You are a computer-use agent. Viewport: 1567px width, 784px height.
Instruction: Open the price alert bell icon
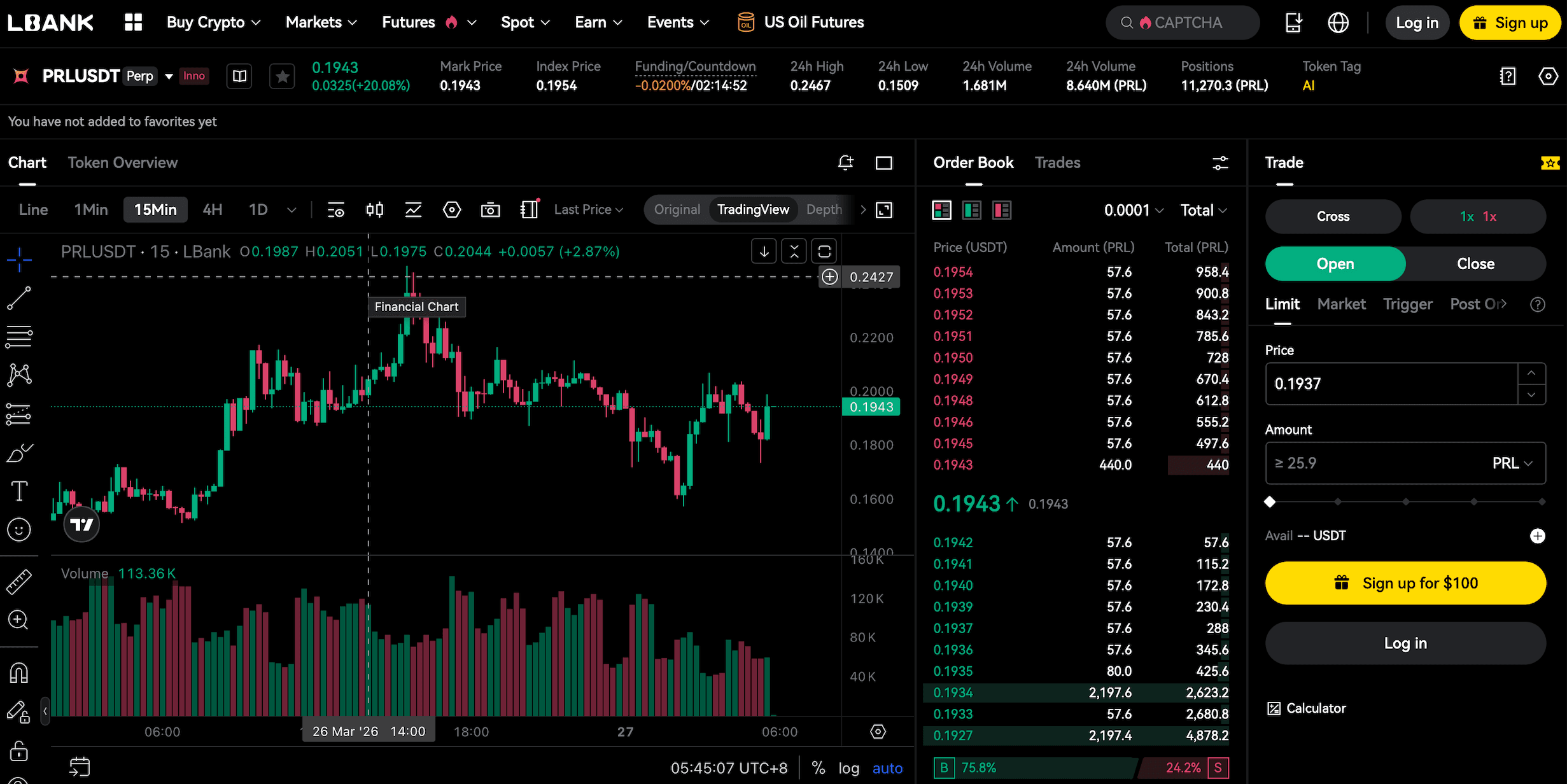[x=845, y=163]
